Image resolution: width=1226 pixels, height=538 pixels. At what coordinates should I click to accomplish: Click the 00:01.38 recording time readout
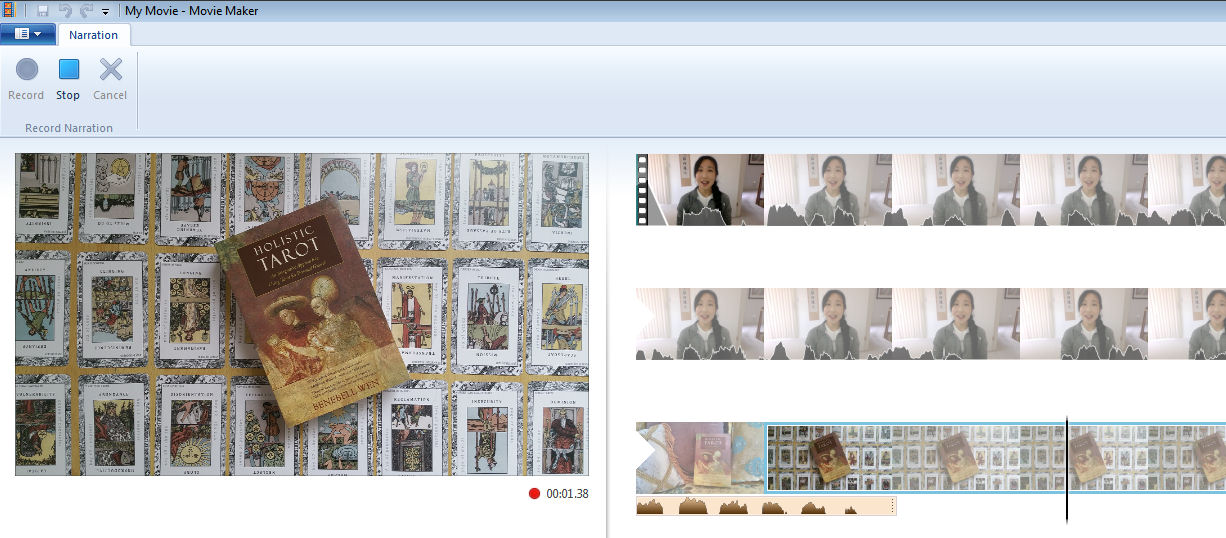coord(567,494)
